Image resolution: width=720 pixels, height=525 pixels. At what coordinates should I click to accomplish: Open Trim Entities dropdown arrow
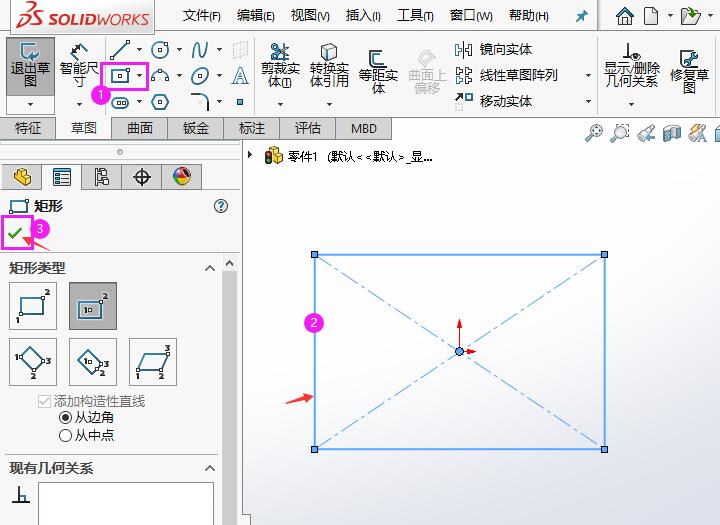pos(280,105)
